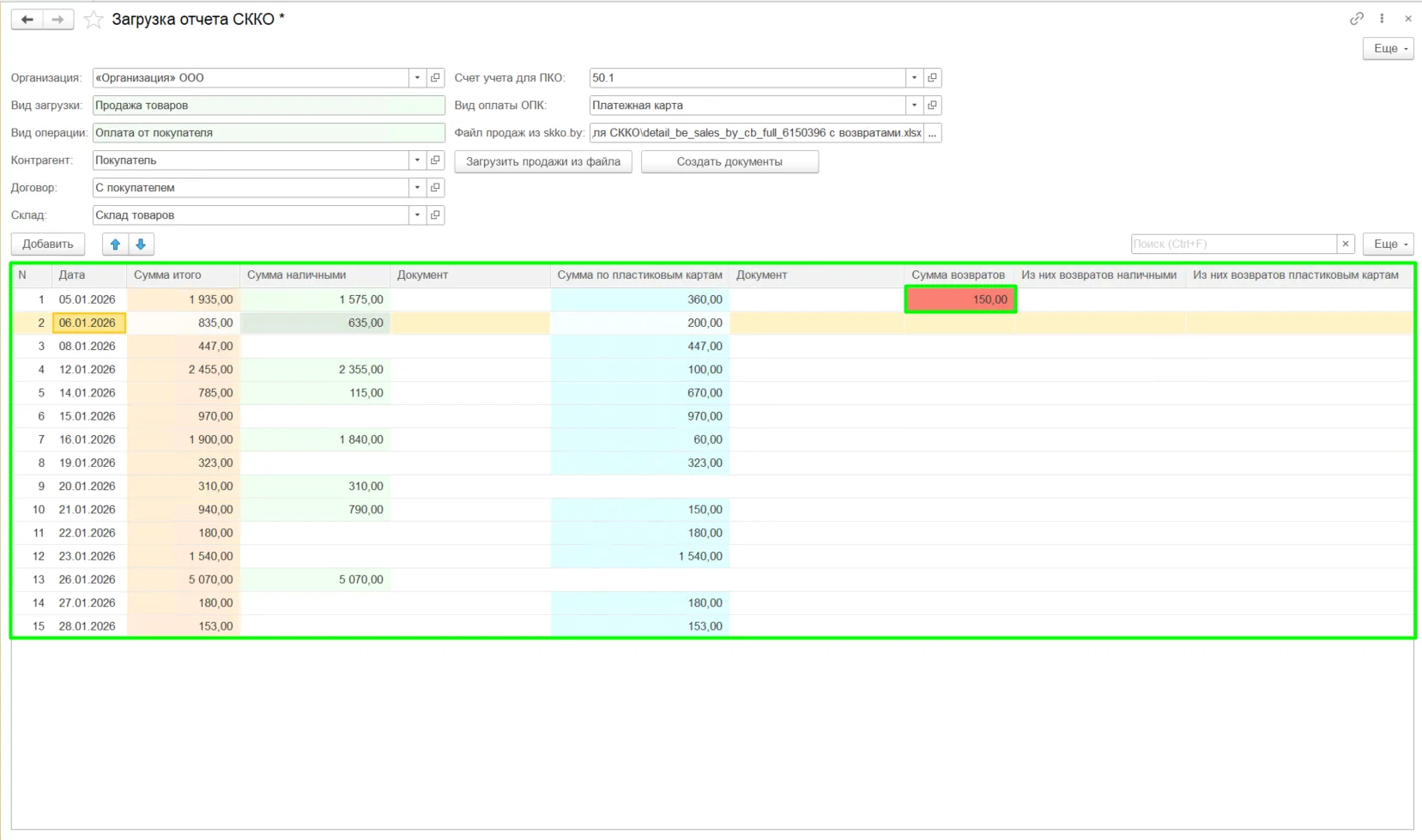The width and height of the screenshot is (1422, 840).
Task: Copy link using the chain icon
Action: coord(1357,18)
